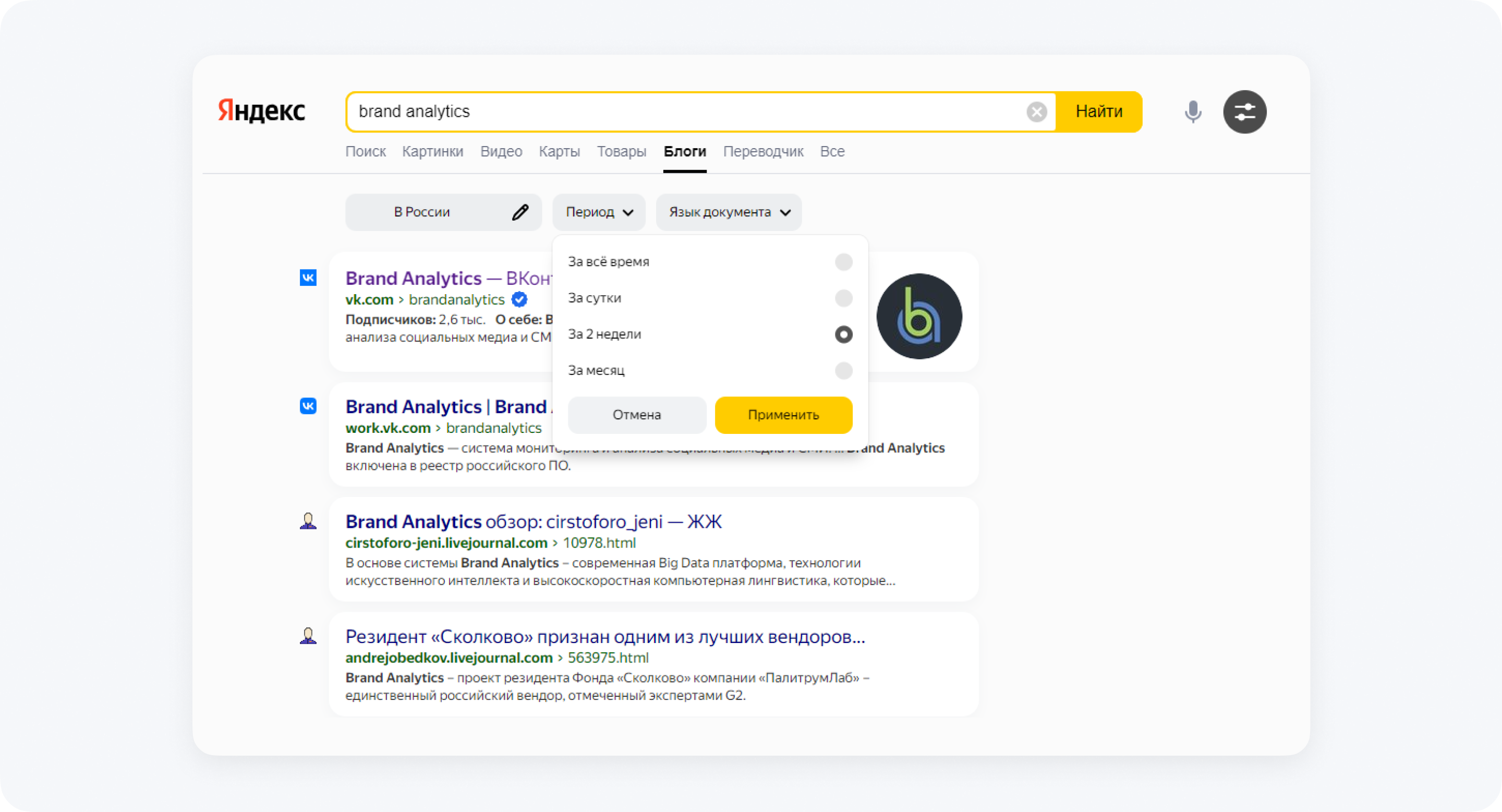Click VK icon beside work.vk.com result
The width and height of the screenshot is (1502, 812).
pos(308,406)
